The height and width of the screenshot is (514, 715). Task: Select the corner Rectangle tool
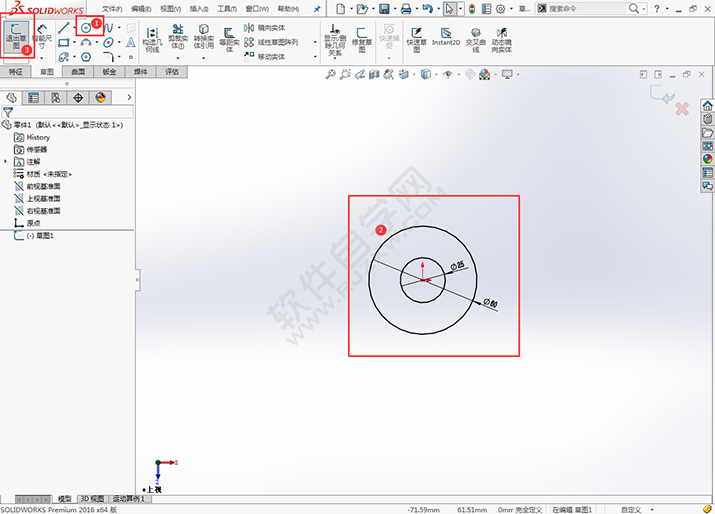[x=64, y=42]
